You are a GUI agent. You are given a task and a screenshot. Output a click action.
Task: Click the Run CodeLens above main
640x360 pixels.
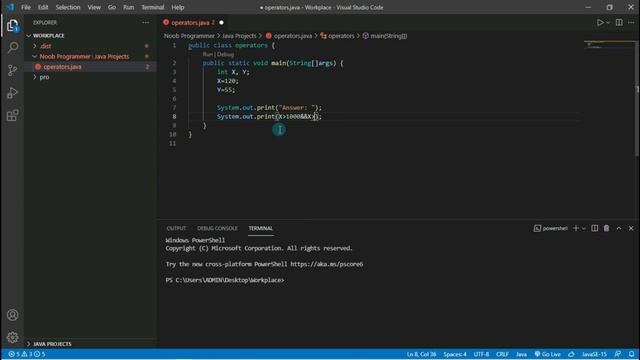click(x=207, y=54)
